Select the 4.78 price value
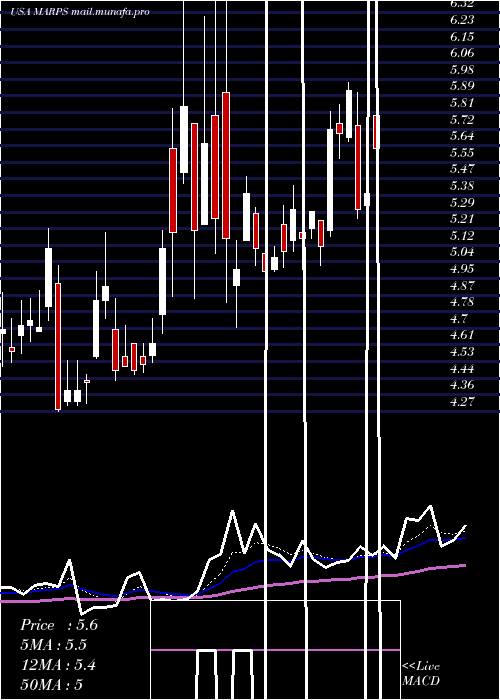The height and width of the screenshot is (700, 500). pos(462,302)
